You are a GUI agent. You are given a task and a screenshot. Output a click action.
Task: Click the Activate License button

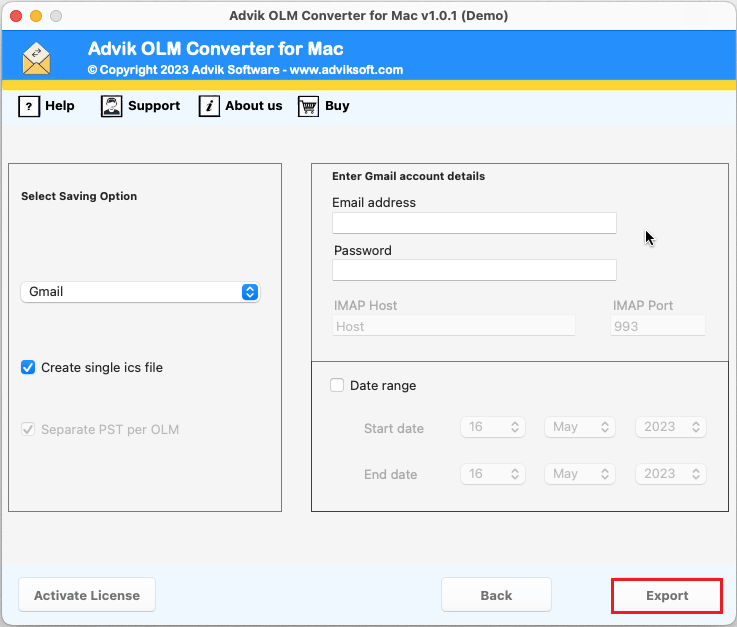[87, 595]
